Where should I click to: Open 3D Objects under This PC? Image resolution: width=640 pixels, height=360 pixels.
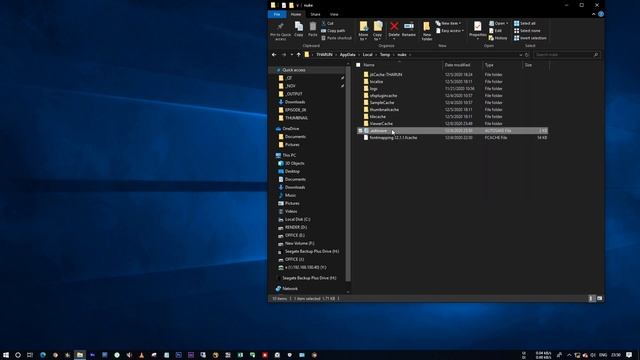[294, 163]
